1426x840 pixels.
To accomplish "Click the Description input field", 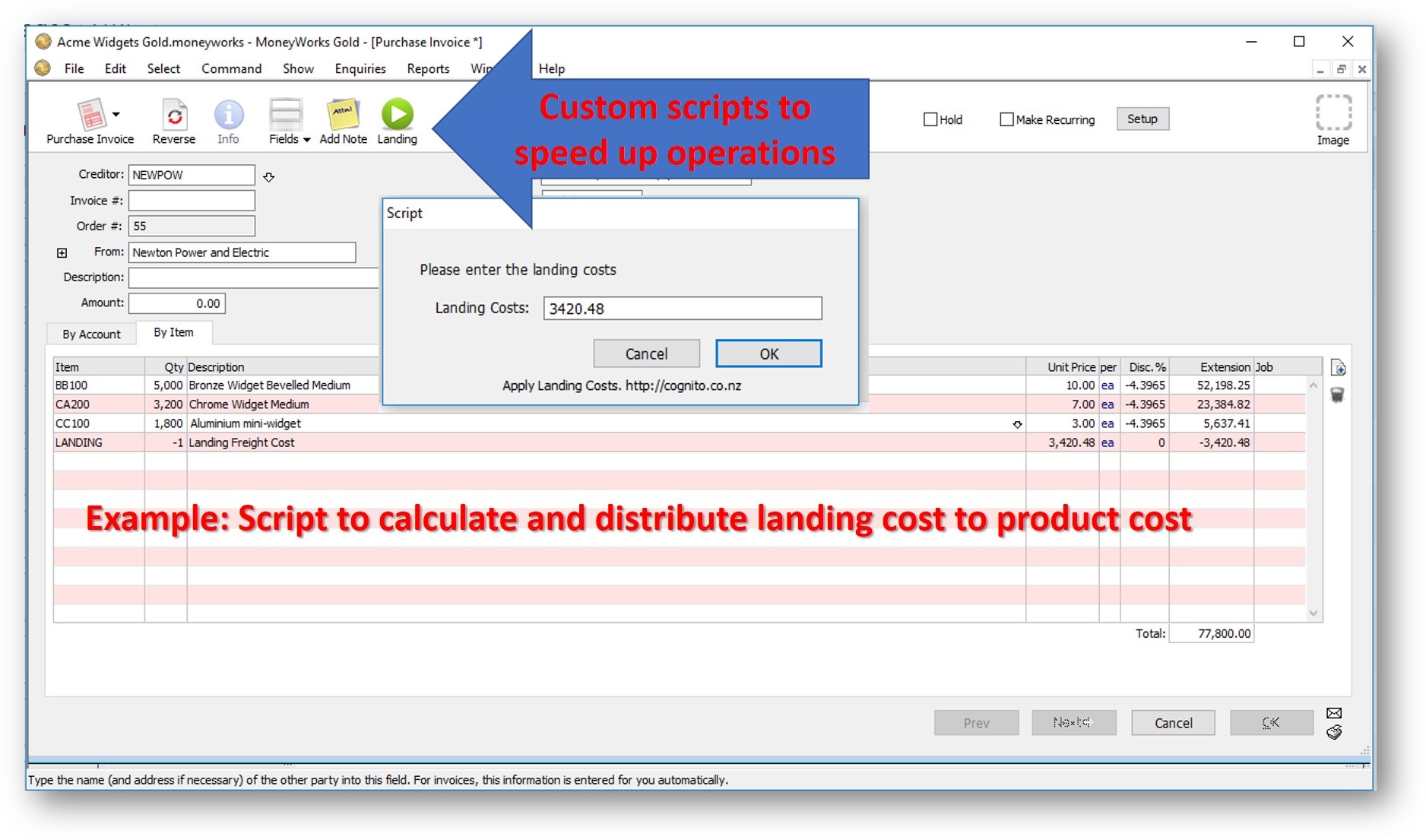I will (254, 277).
